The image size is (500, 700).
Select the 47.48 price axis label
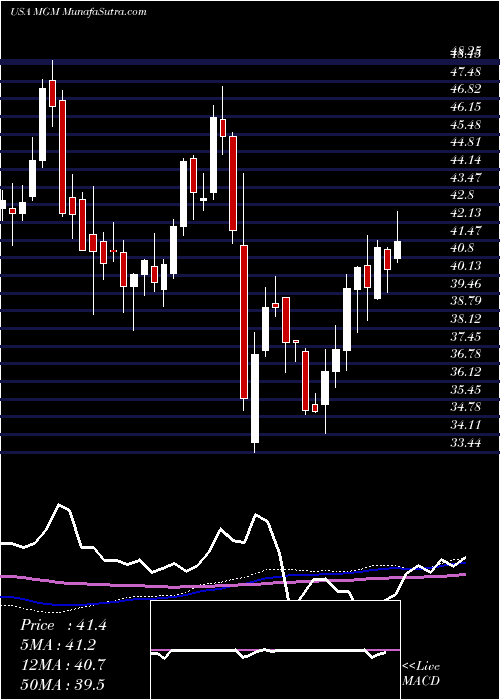point(465,72)
